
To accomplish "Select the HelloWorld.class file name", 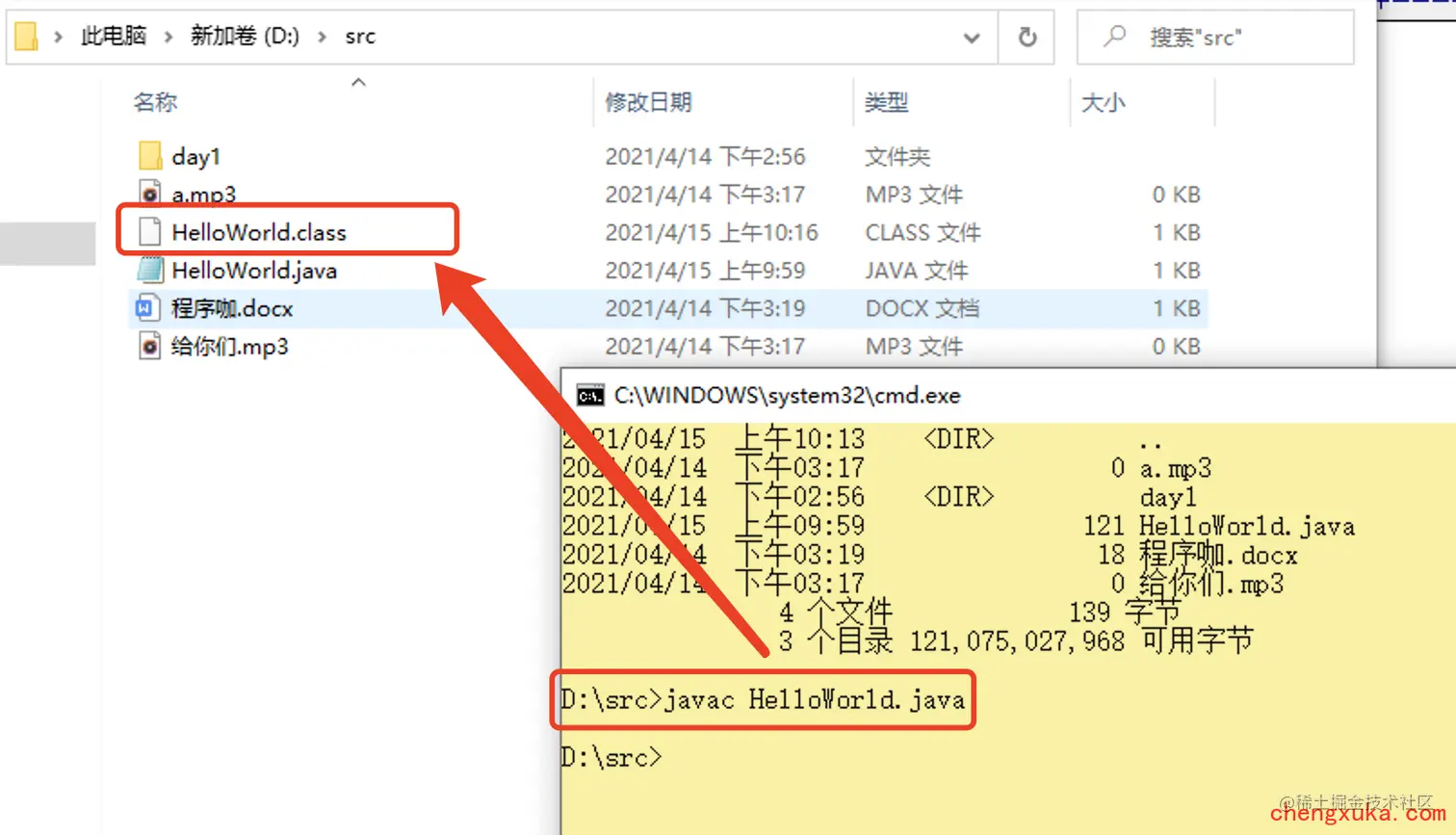I will point(259,232).
